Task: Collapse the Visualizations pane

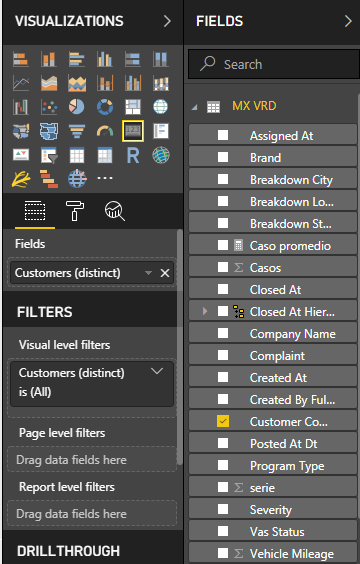Action: coord(167,21)
